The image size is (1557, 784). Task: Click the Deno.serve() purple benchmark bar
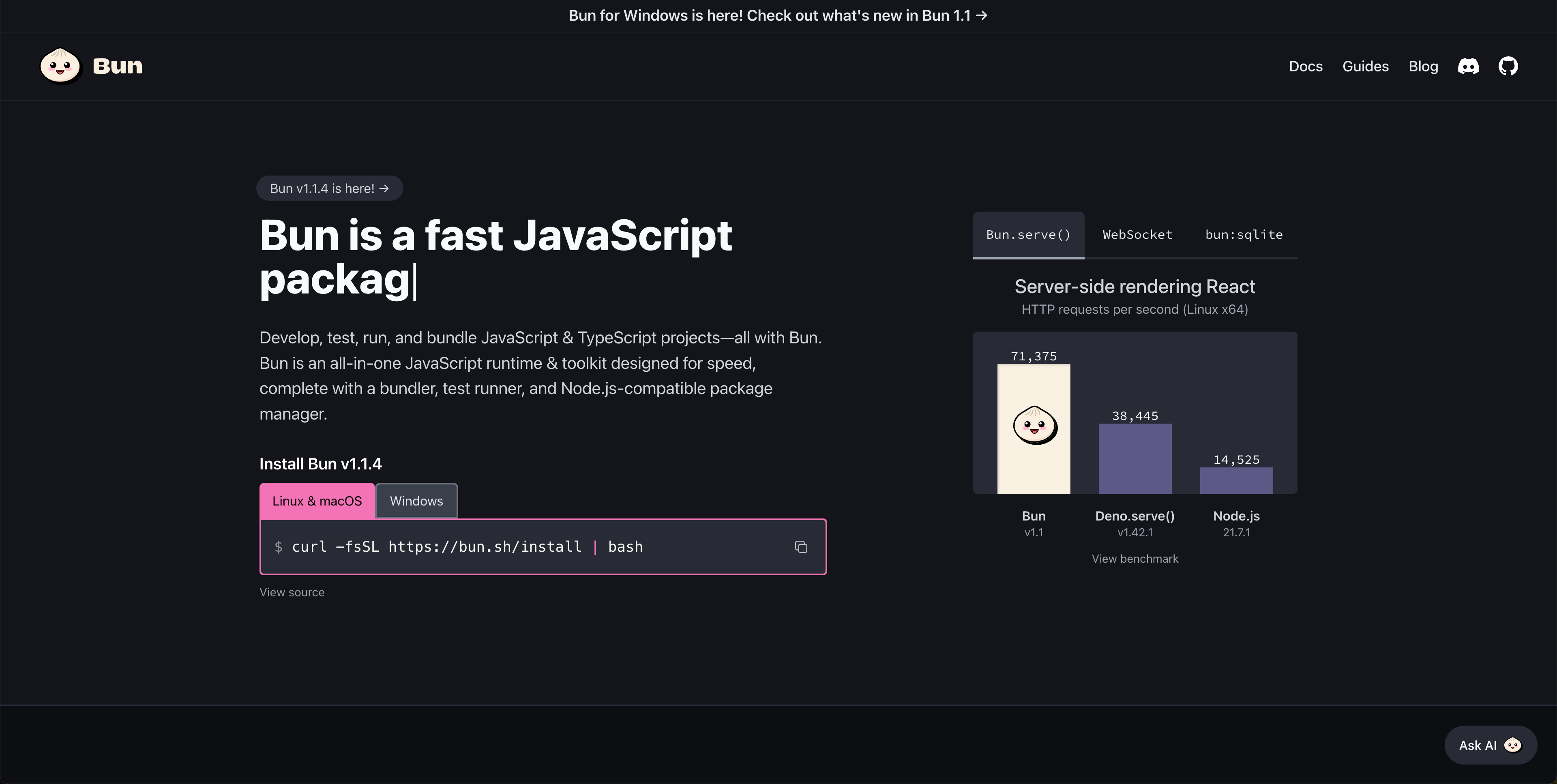pyautogui.click(x=1135, y=458)
